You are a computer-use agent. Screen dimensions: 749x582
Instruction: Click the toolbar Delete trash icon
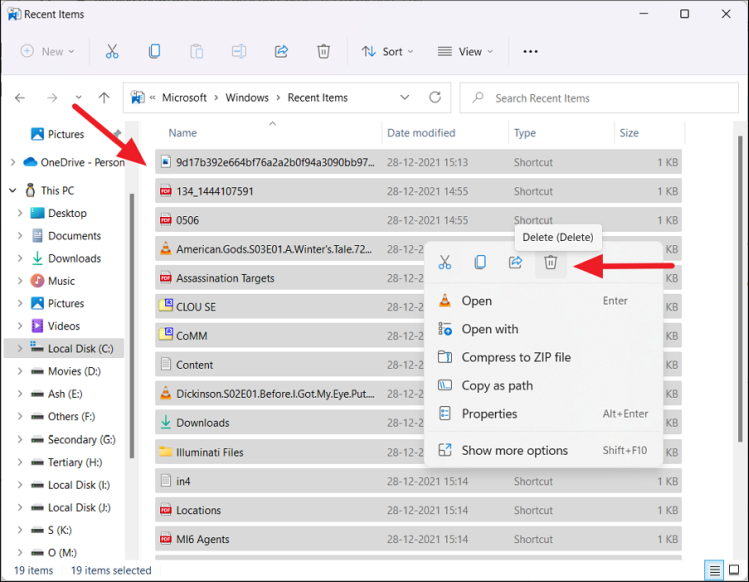pyautogui.click(x=323, y=52)
